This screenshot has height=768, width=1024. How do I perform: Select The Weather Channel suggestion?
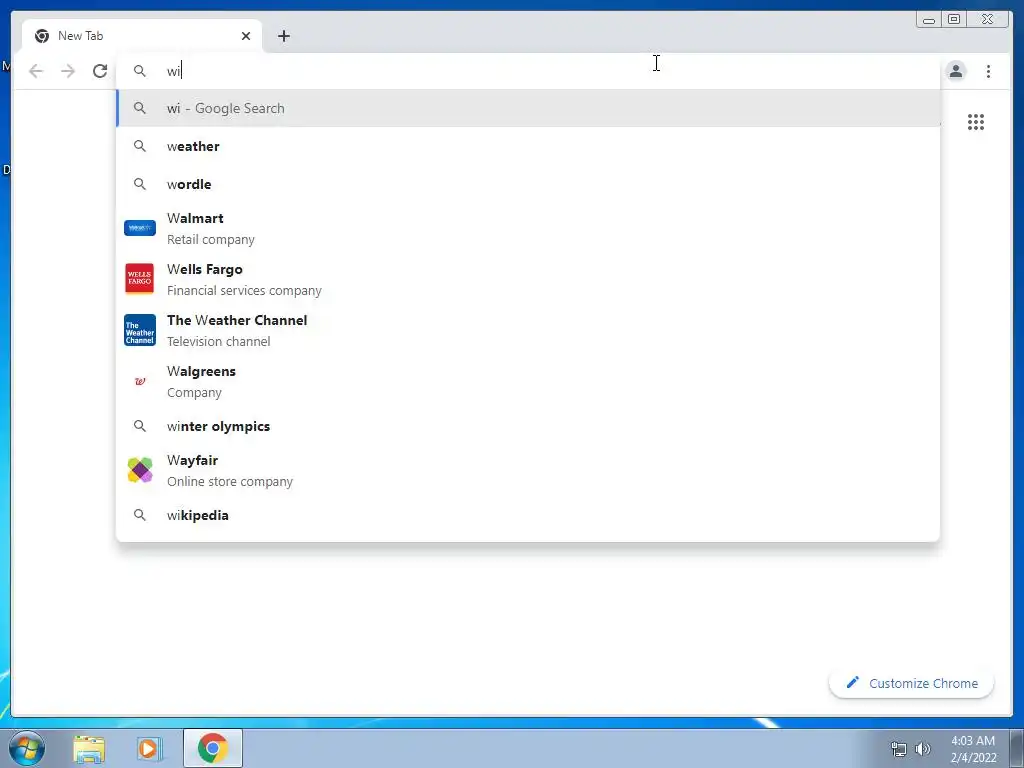coord(528,330)
